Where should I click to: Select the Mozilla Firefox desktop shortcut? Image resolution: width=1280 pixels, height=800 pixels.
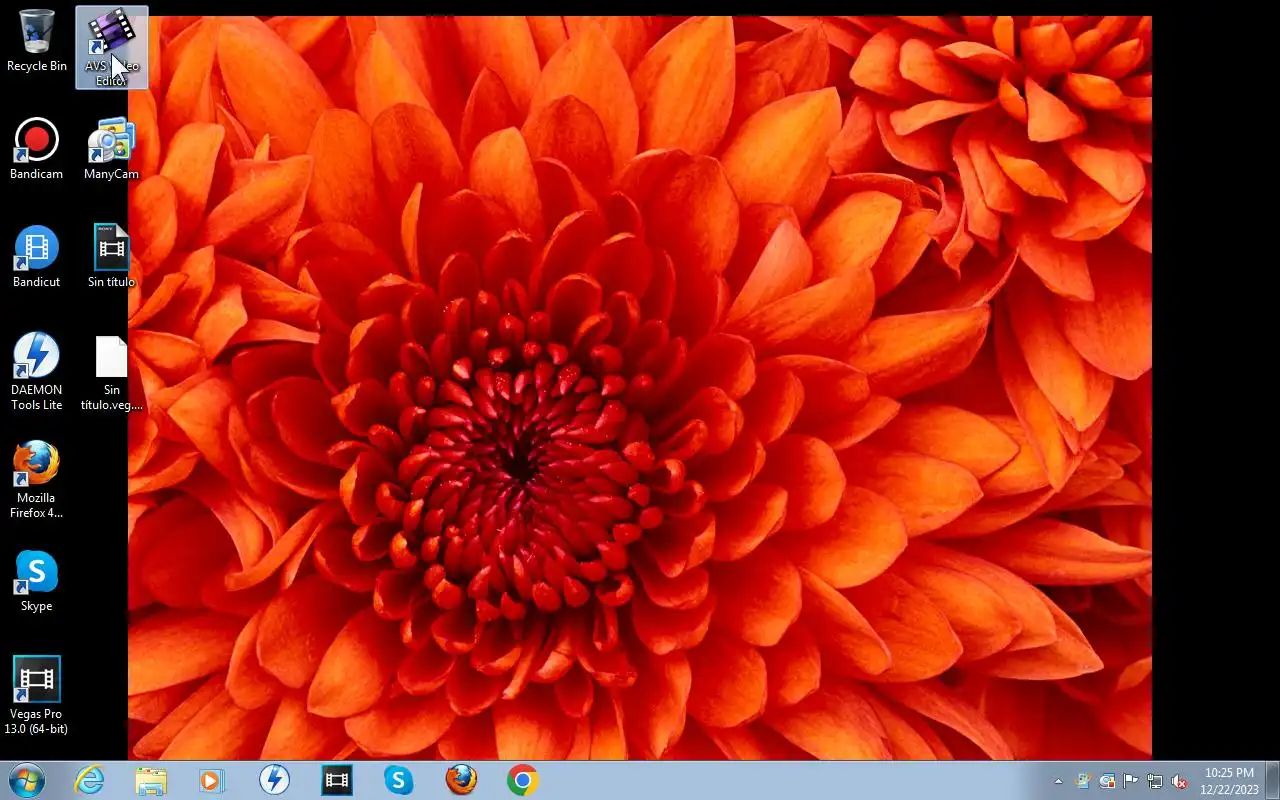(x=37, y=480)
